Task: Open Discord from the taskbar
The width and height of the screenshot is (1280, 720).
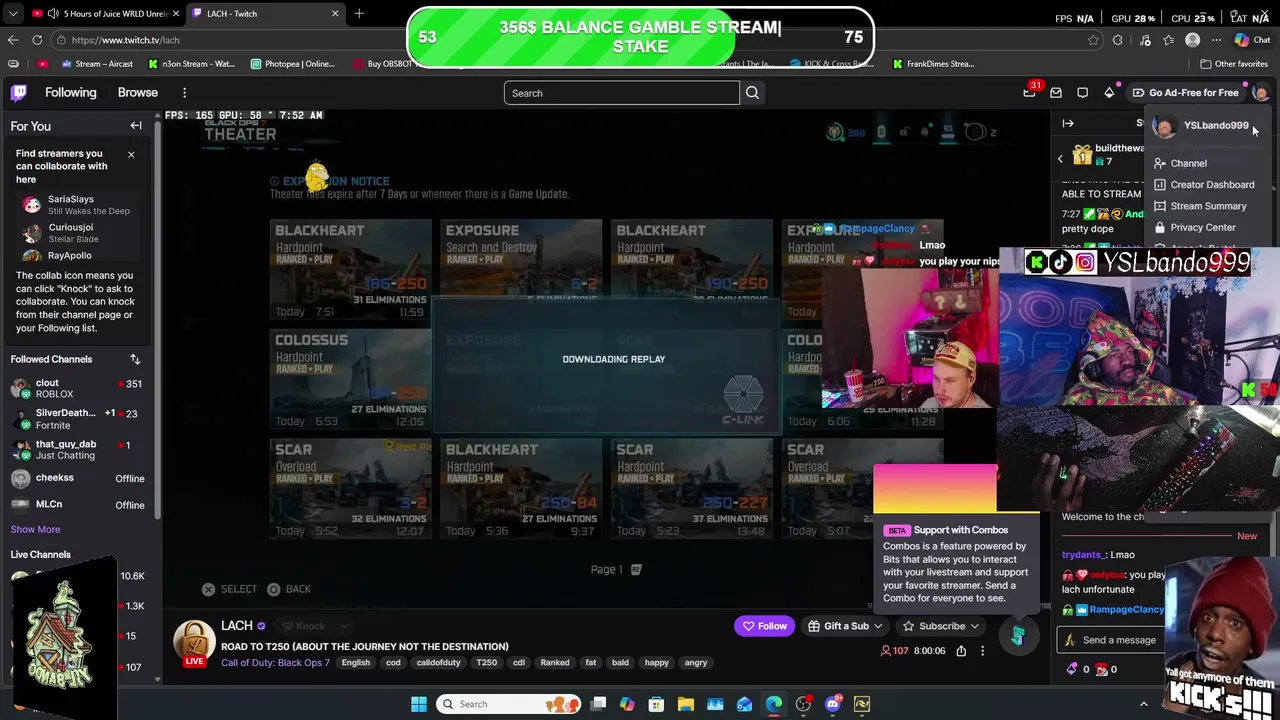Action: tap(833, 704)
